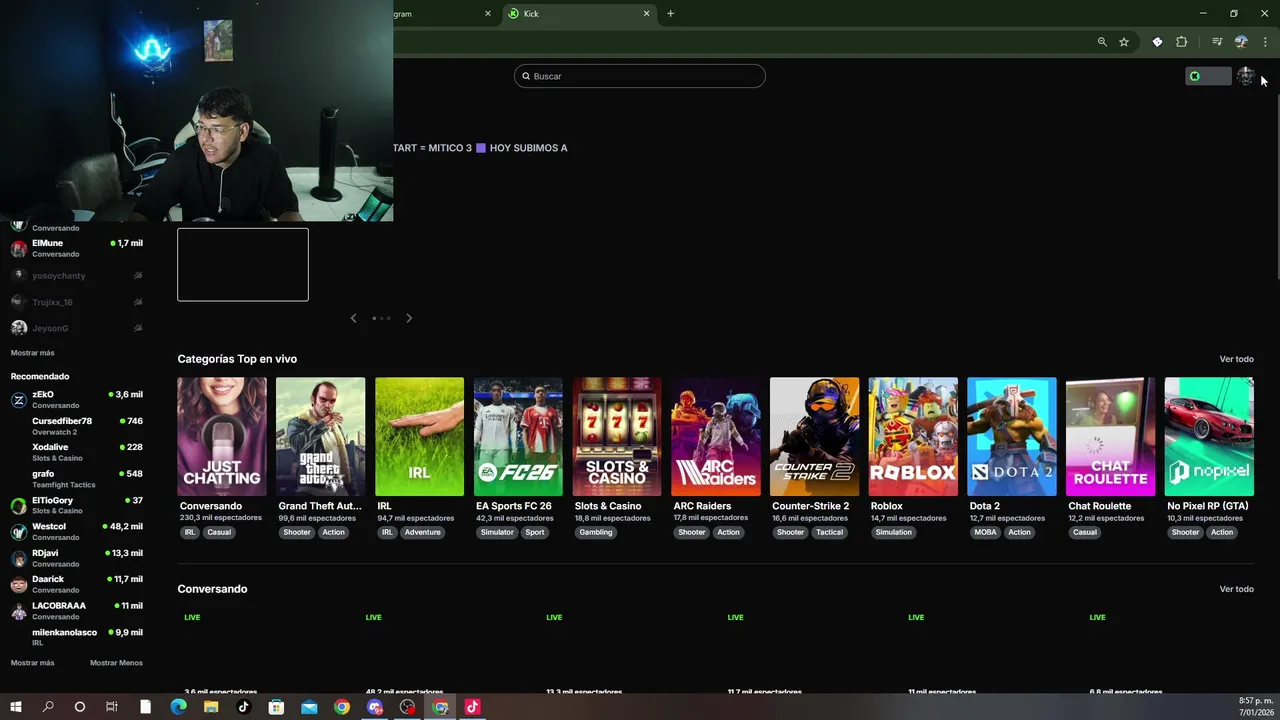Open grafo Teamfight Tactics channel
Image resolution: width=1280 pixels, height=720 pixels.
point(77,479)
